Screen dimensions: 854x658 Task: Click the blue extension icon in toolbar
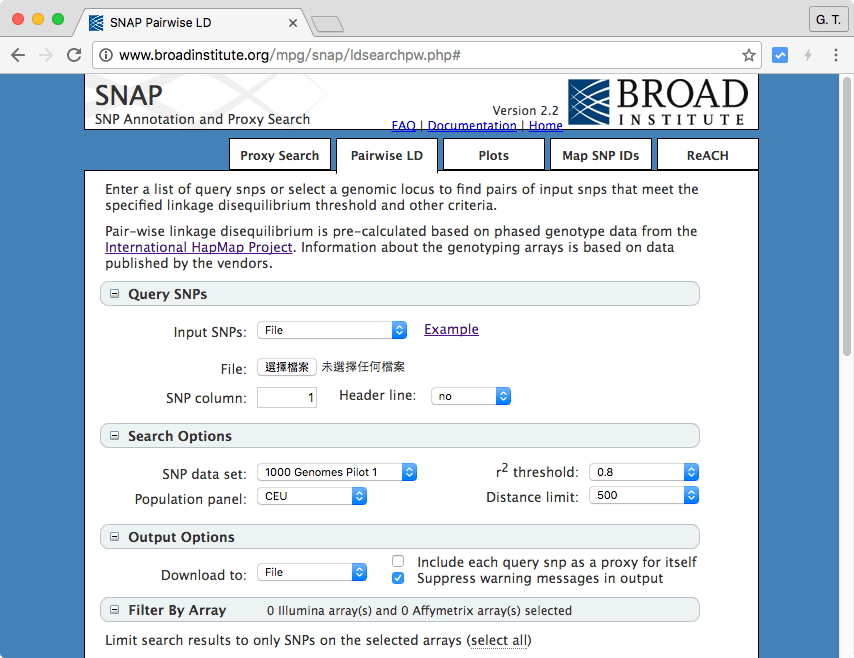point(780,56)
